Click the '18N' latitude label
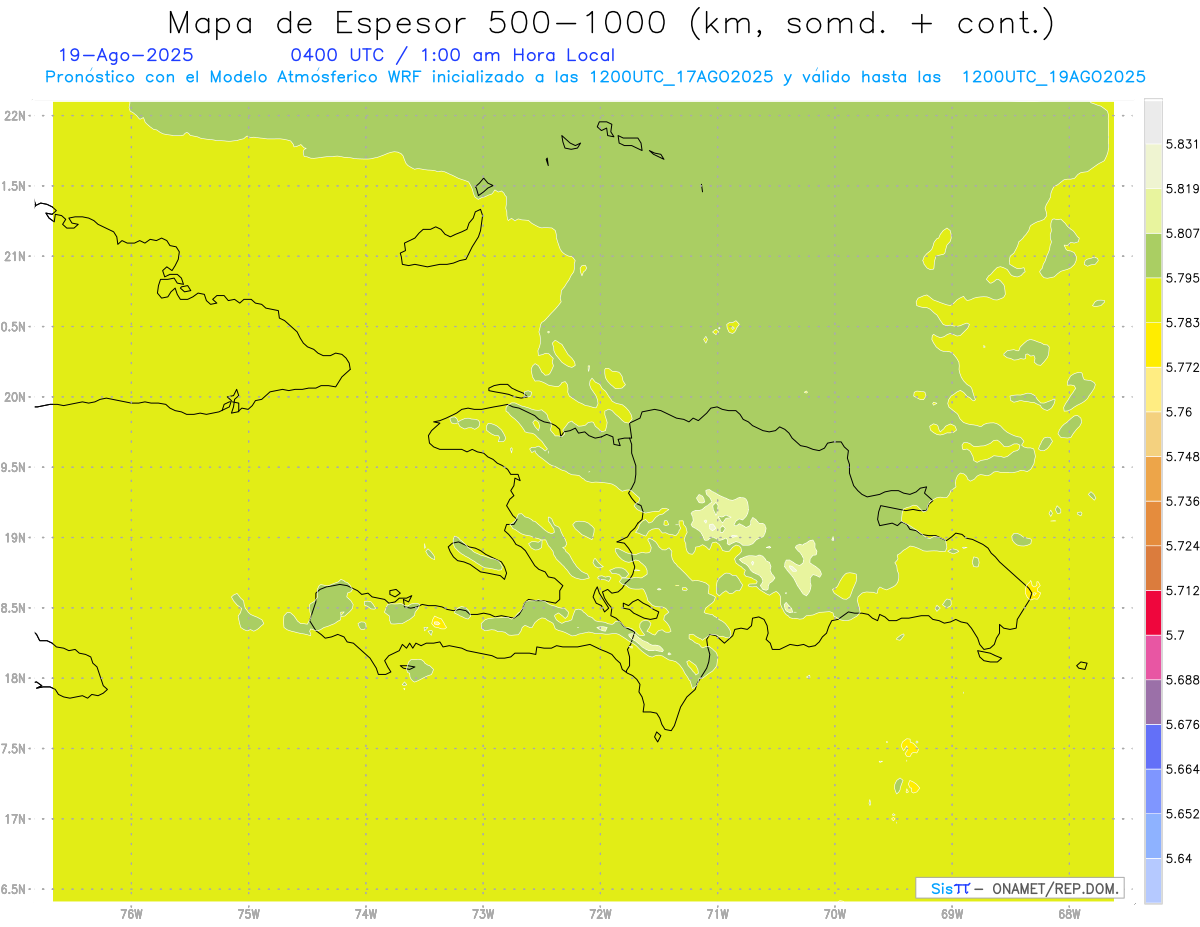1200x927 pixels. pyautogui.click(x=16, y=678)
